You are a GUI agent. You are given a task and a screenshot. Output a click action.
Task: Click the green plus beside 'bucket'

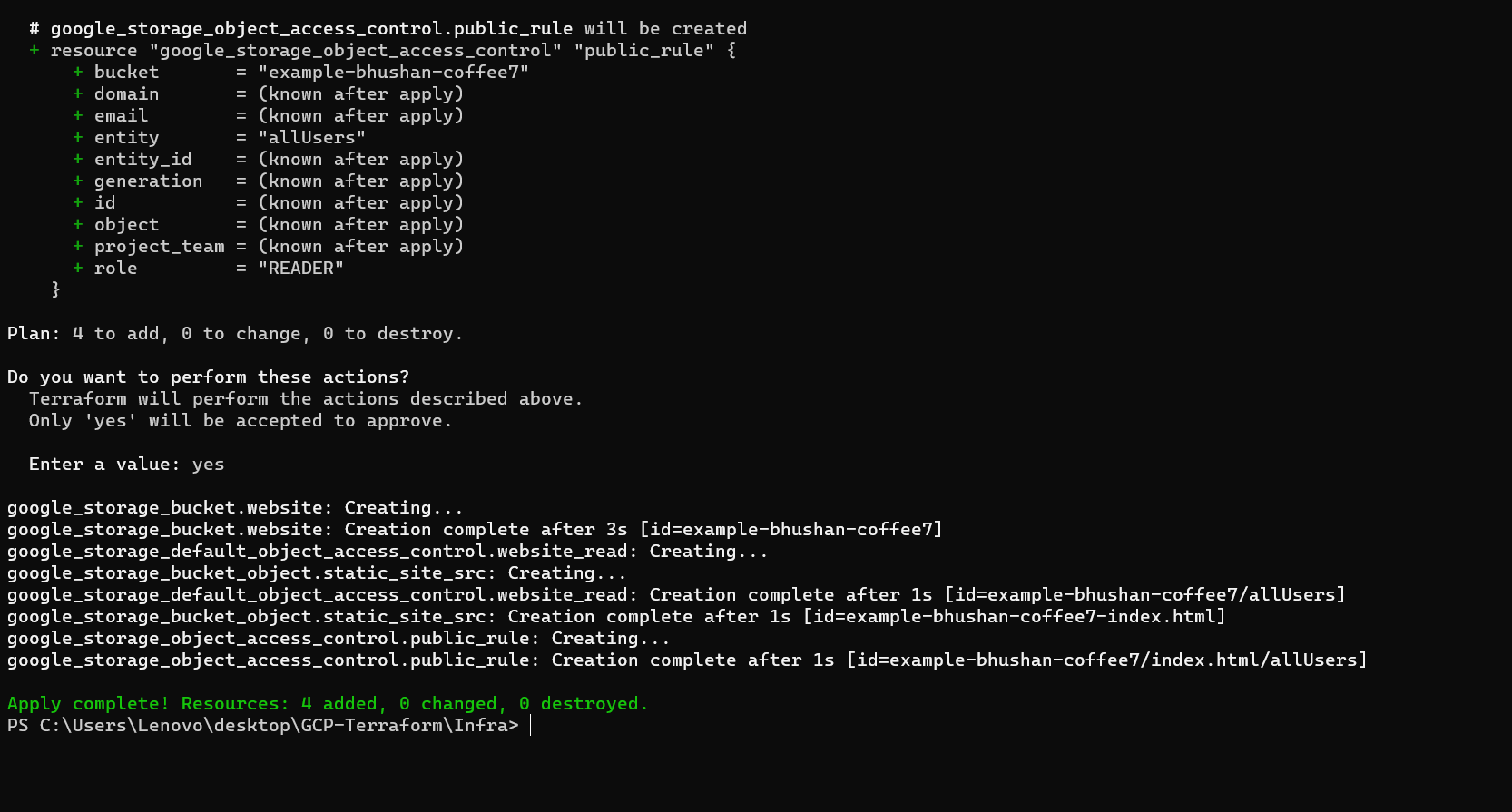[x=78, y=73]
